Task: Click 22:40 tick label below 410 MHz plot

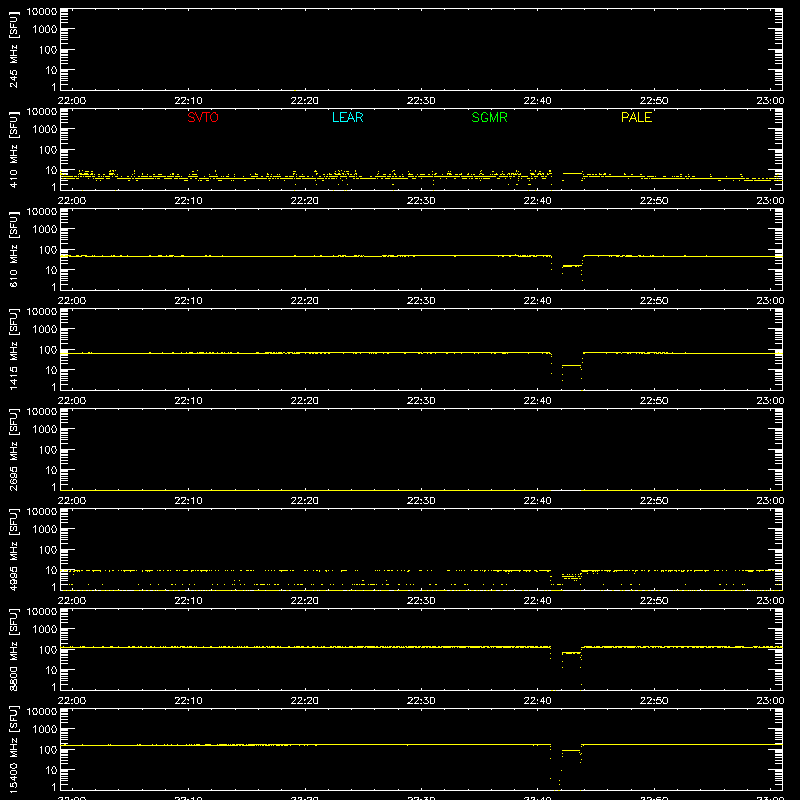Action: click(x=537, y=201)
